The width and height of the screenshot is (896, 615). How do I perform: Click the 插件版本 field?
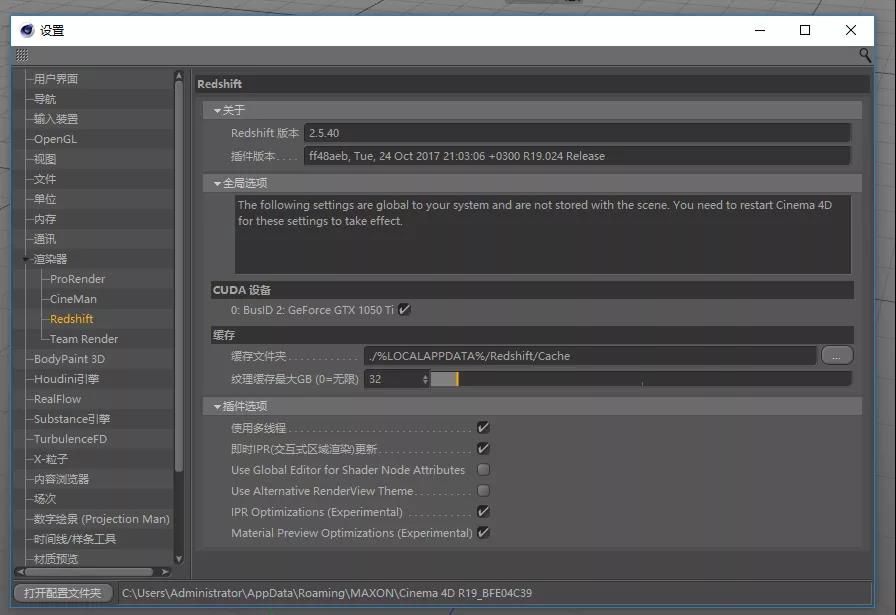pyautogui.click(x=577, y=156)
